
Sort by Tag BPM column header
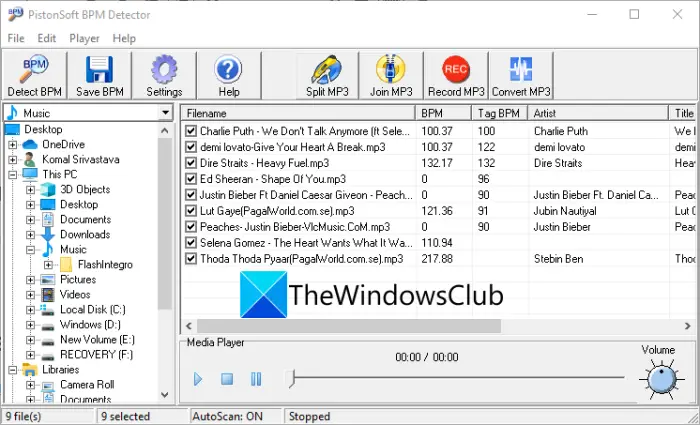tap(500, 113)
